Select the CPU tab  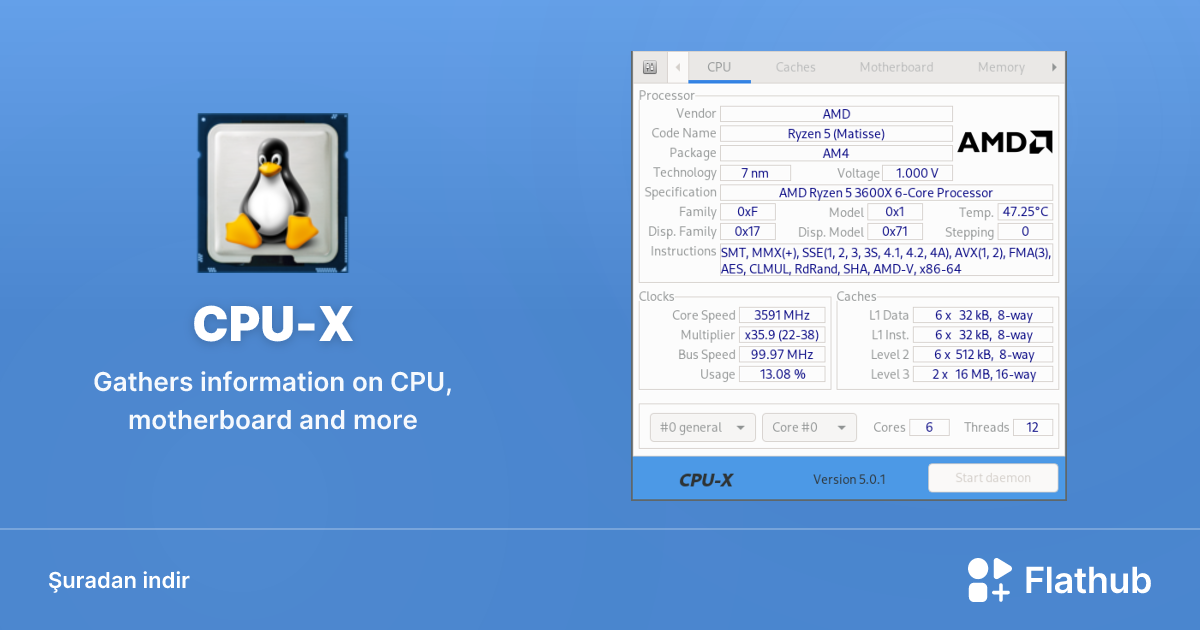click(x=719, y=66)
